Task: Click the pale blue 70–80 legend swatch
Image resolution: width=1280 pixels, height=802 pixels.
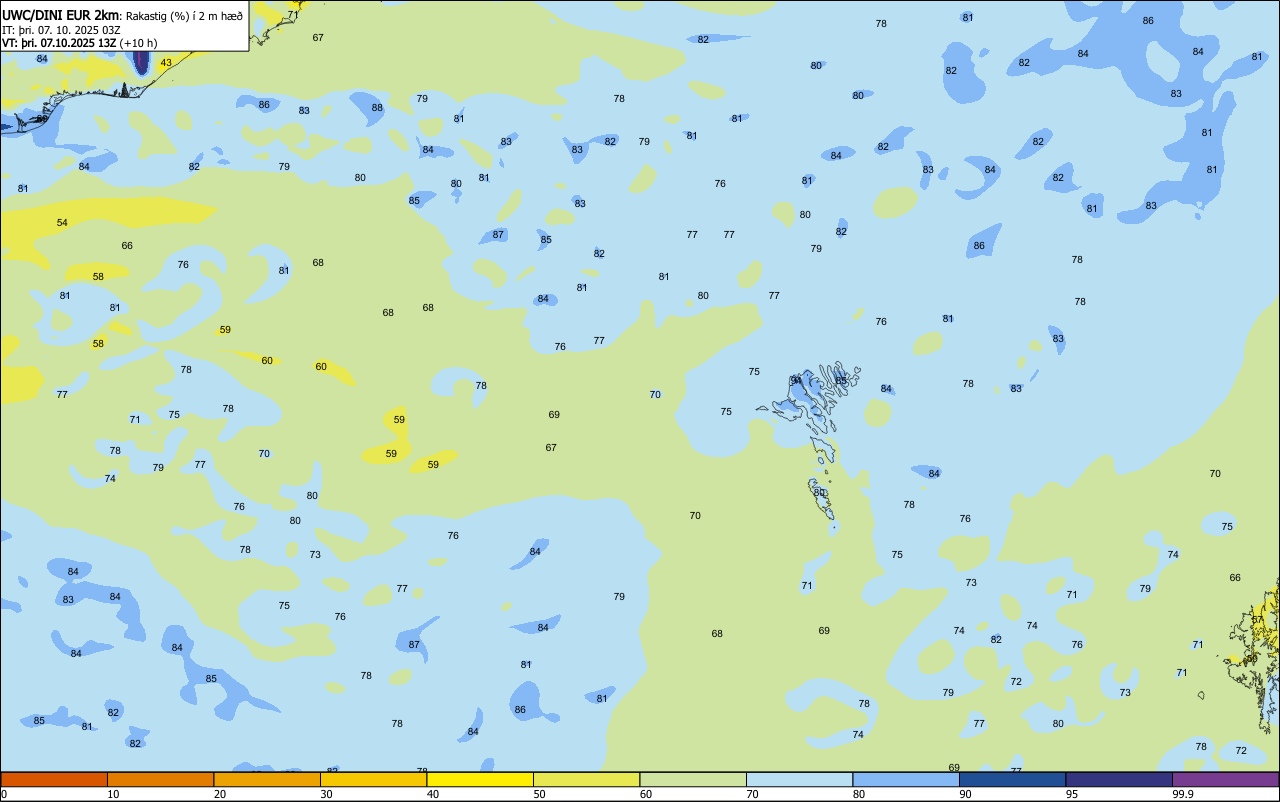Action: click(x=799, y=779)
